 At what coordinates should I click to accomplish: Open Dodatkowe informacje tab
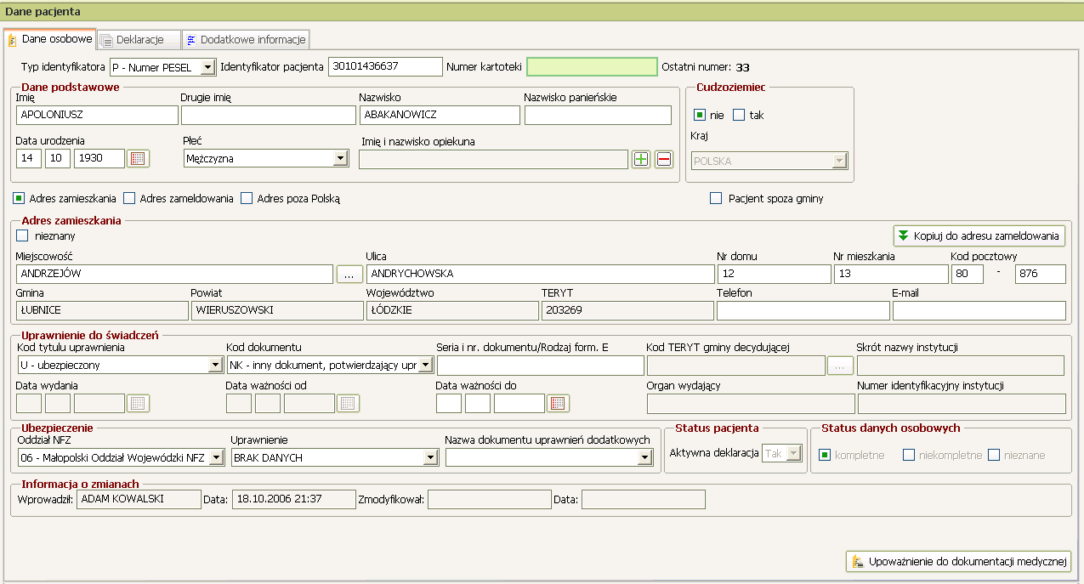246,39
